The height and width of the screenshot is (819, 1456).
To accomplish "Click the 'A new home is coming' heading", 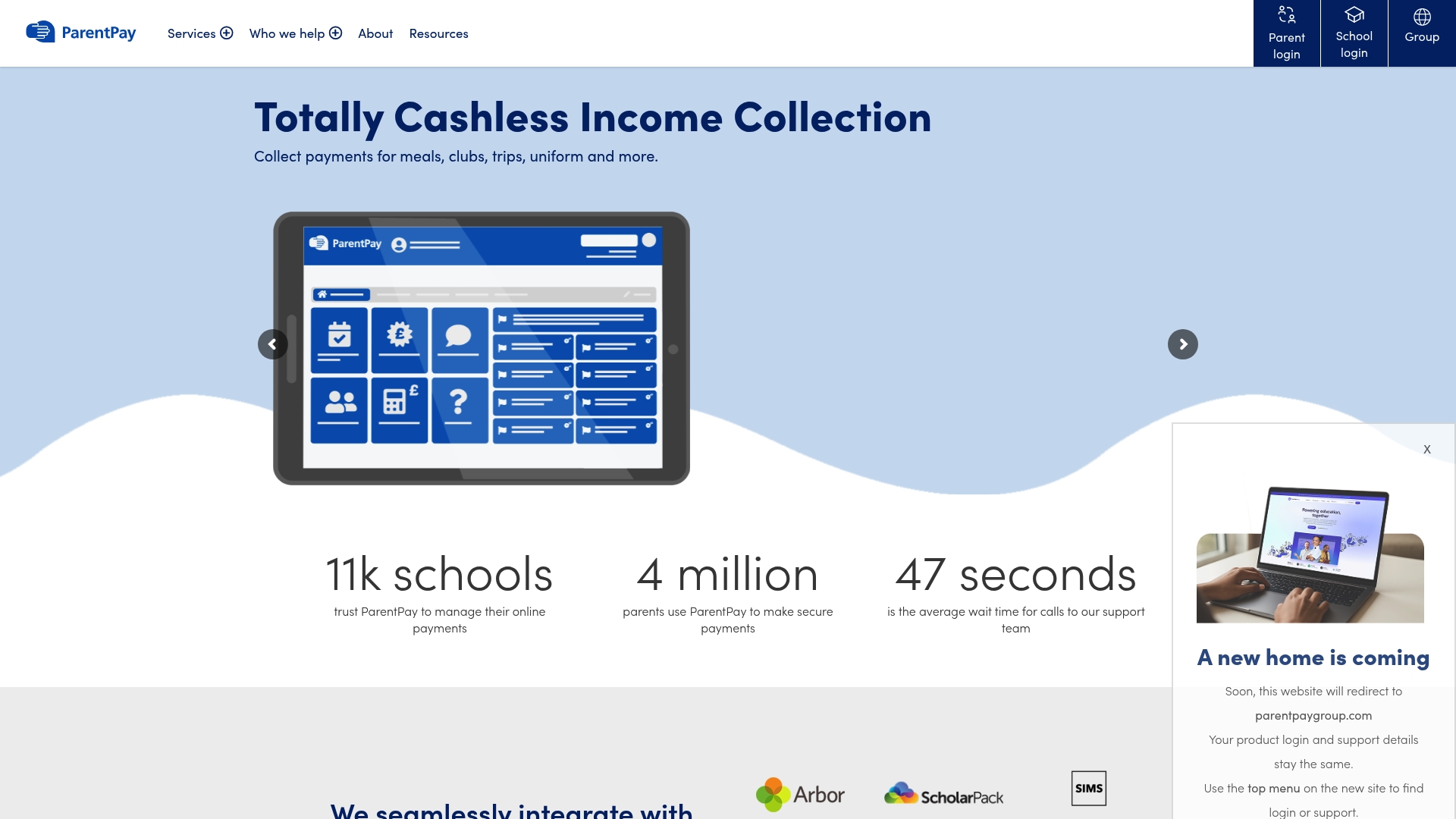I will (x=1313, y=657).
